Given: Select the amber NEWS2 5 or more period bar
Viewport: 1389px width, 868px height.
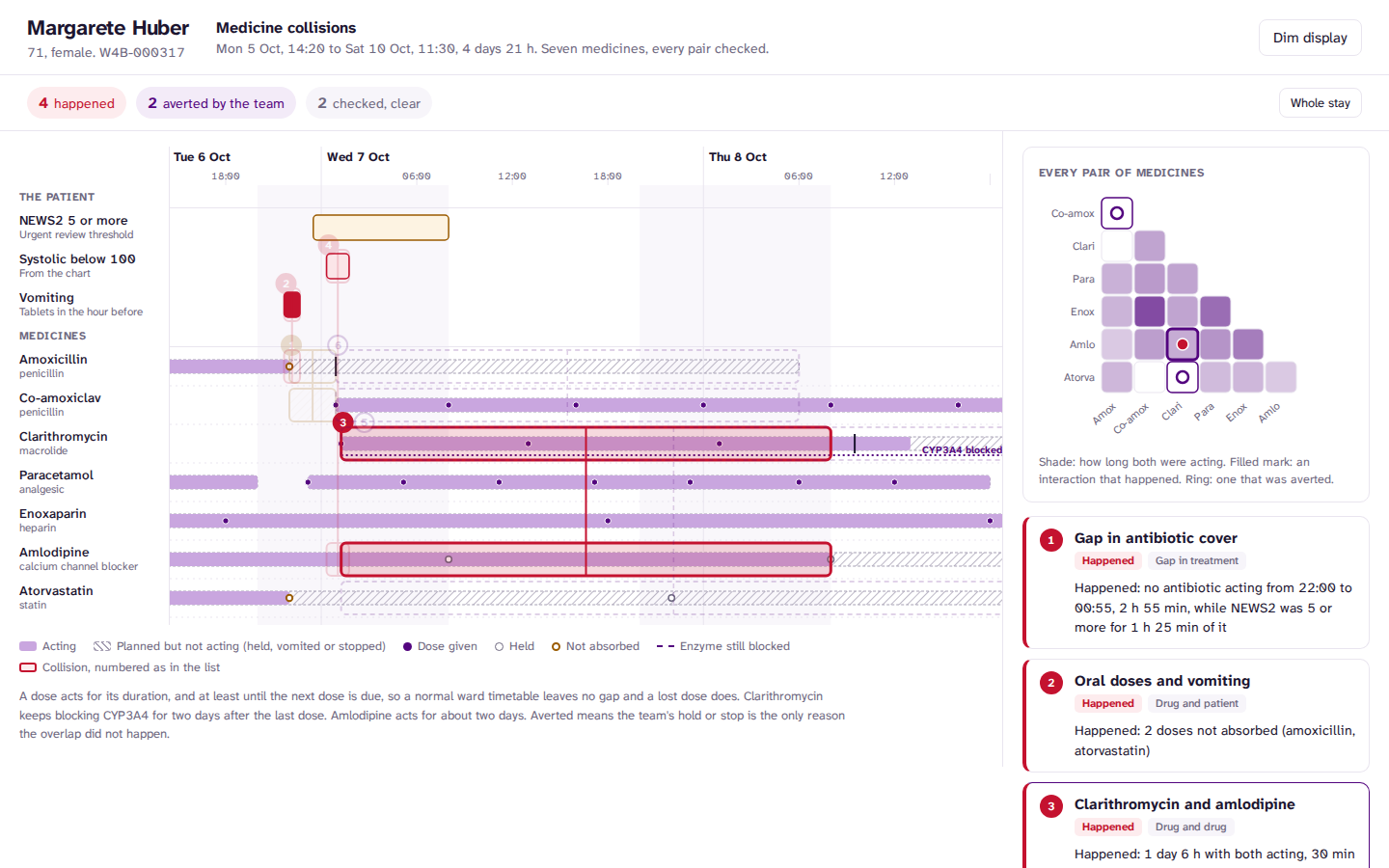Looking at the screenshot, I should point(381,228).
